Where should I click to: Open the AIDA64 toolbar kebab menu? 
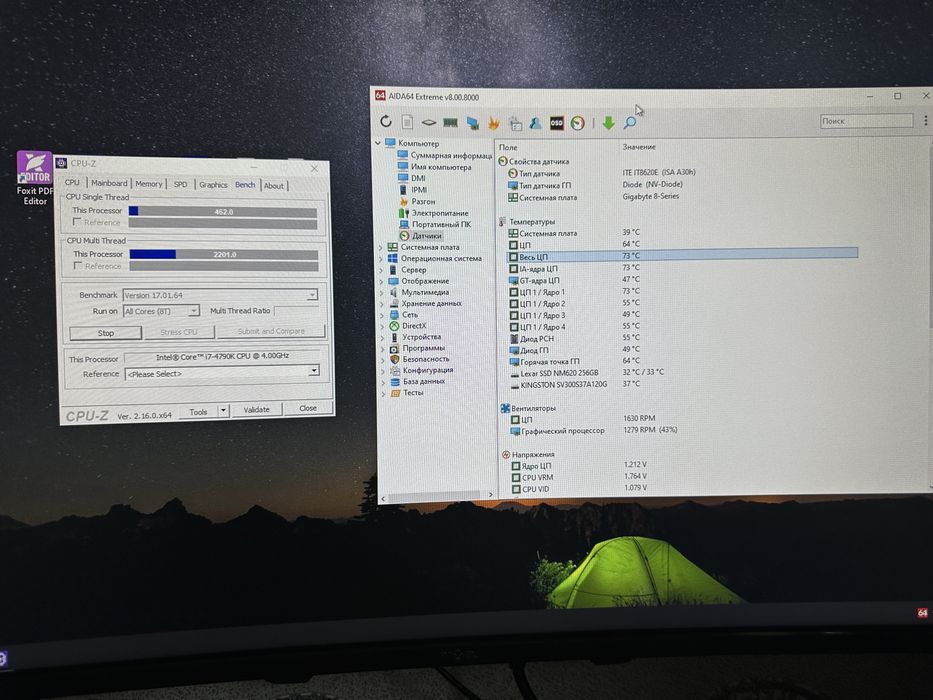[x=925, y=121]
